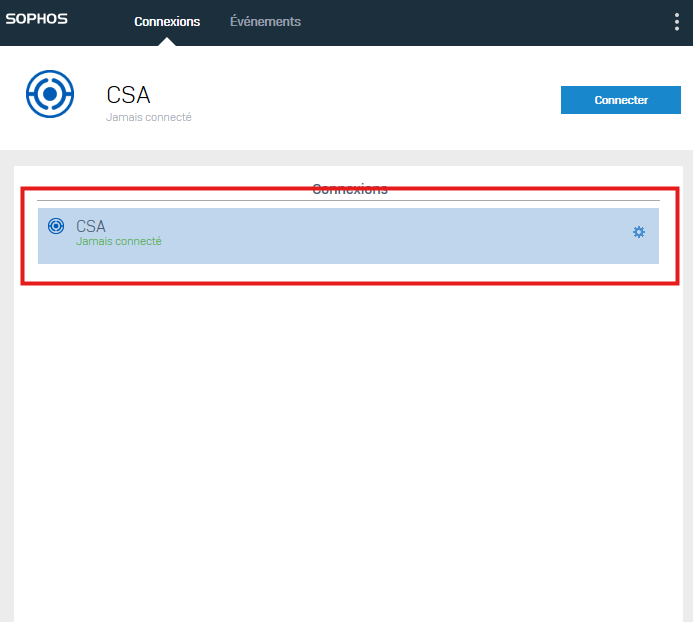Click the Sophos logo
693x622 pixels.
pos(37,19)
